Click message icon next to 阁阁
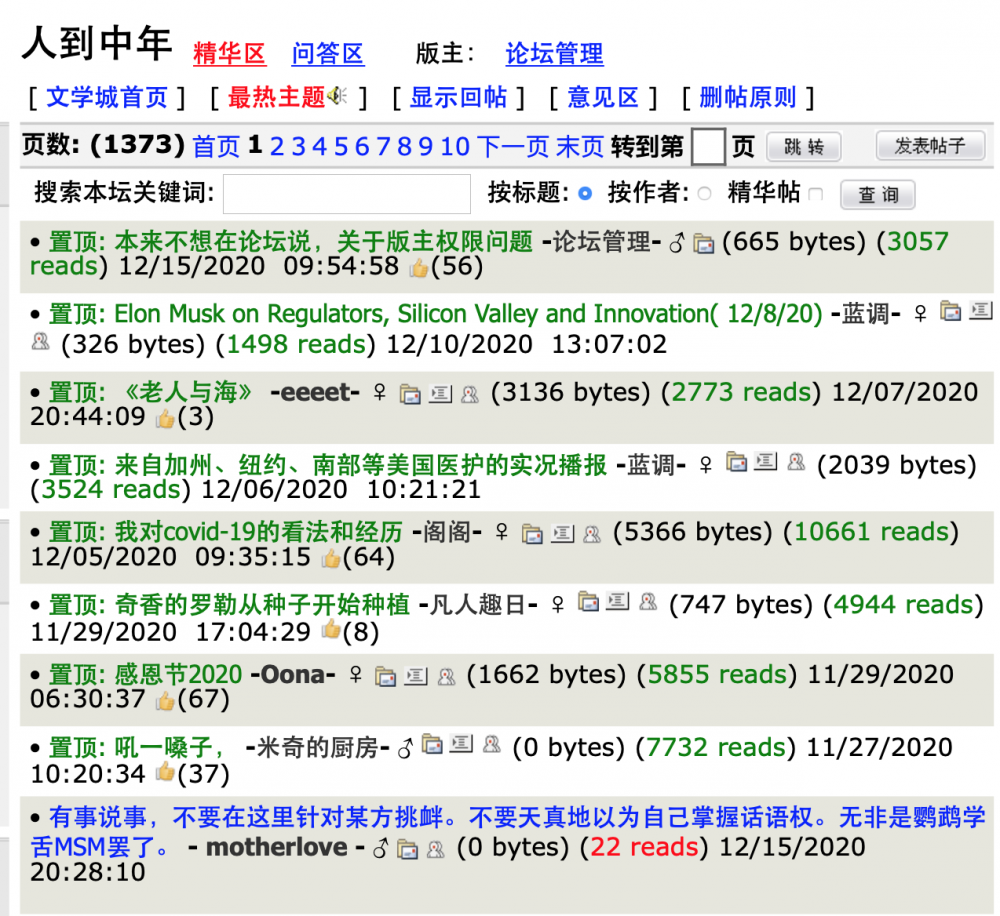Screen dimensions: 1000x916 pos(563,533)
